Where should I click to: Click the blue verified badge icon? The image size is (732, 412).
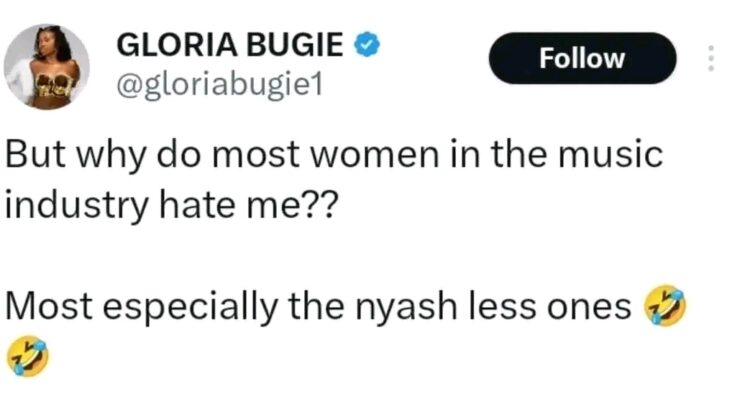click(367, 44)
